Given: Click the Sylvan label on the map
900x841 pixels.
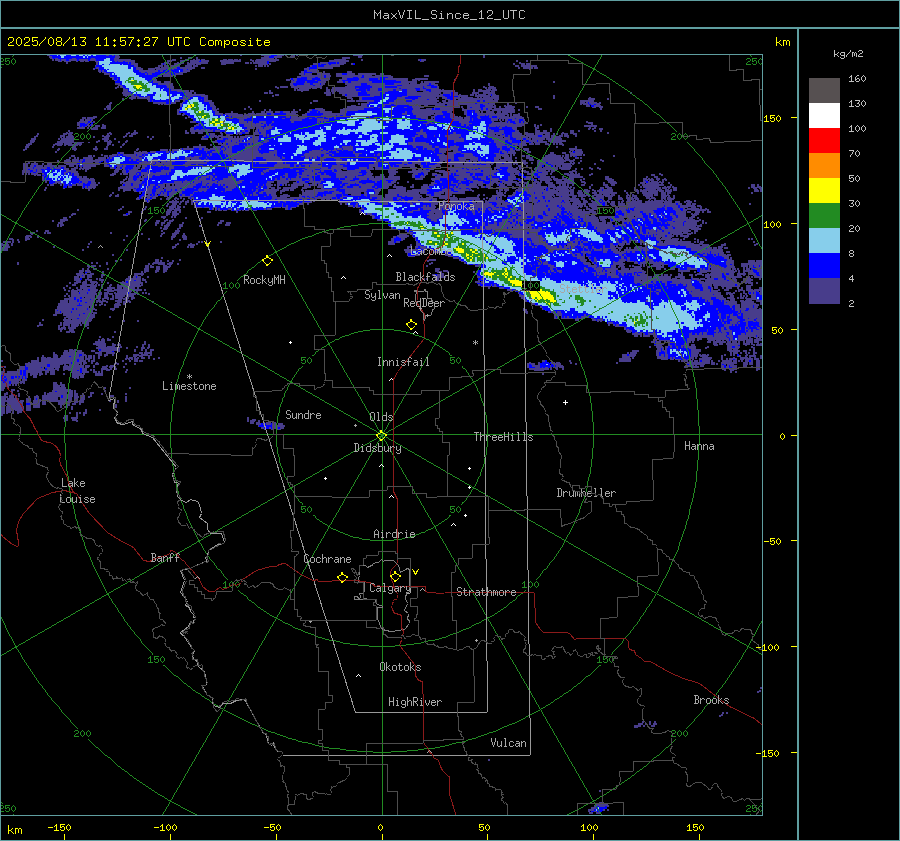Looking at the screenshot, I should [382, 295].
